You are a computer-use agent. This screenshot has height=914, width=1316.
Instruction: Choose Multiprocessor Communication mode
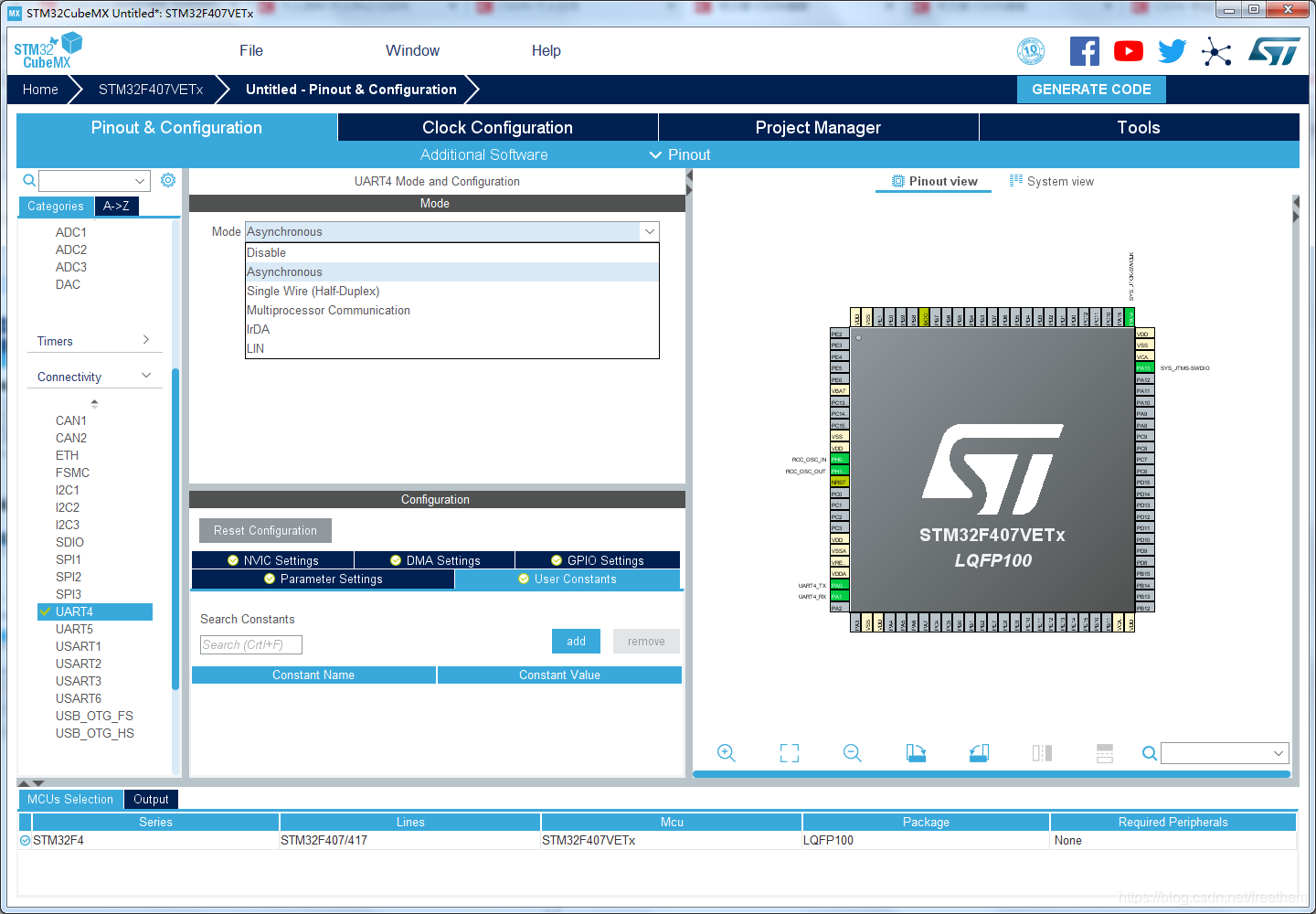pos(452,310)
